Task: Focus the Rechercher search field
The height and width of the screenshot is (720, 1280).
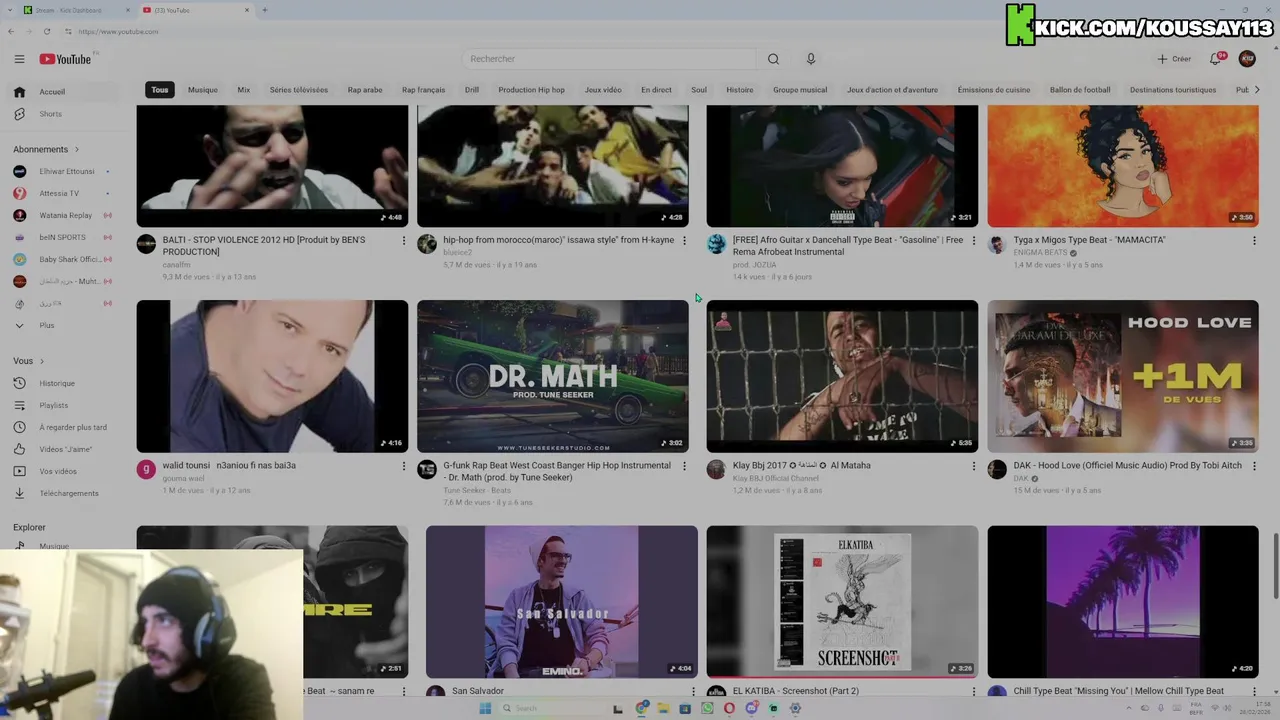Action: point(608,59)
